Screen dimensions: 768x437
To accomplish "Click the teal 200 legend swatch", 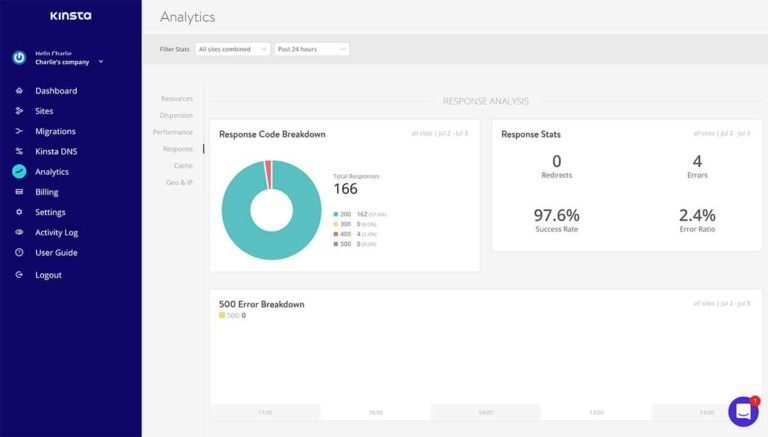I will [336, 214].
